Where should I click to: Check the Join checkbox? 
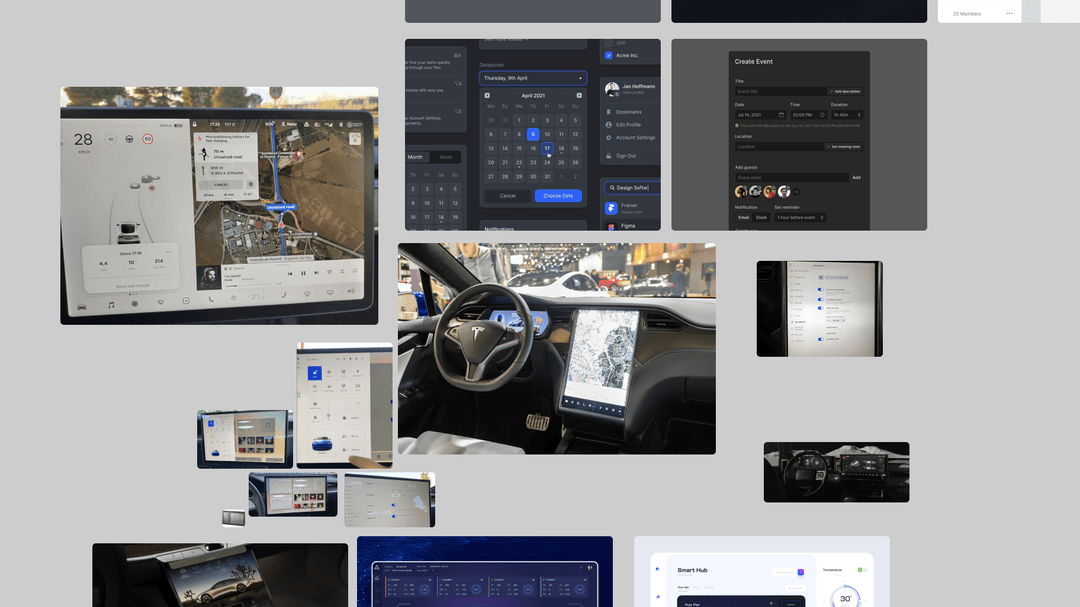(x=608, y=43)
